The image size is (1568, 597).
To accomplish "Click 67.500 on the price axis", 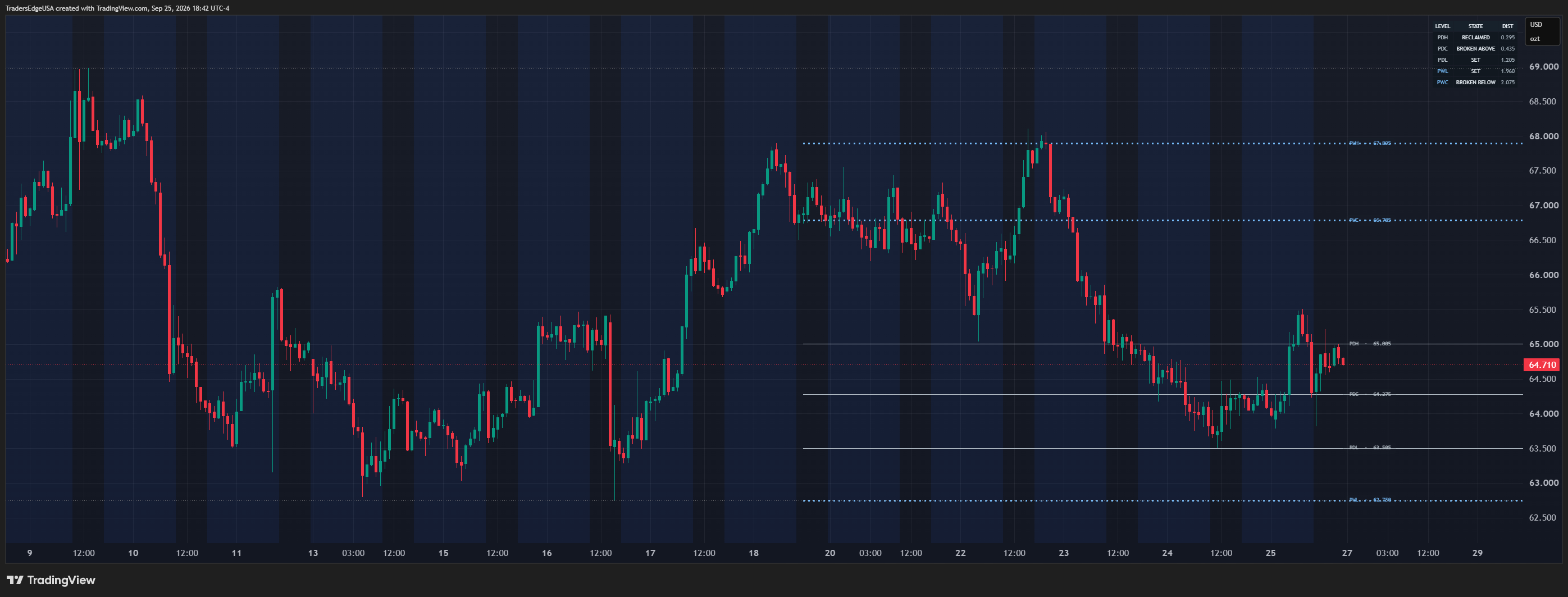I will [x=1542, y=171].
